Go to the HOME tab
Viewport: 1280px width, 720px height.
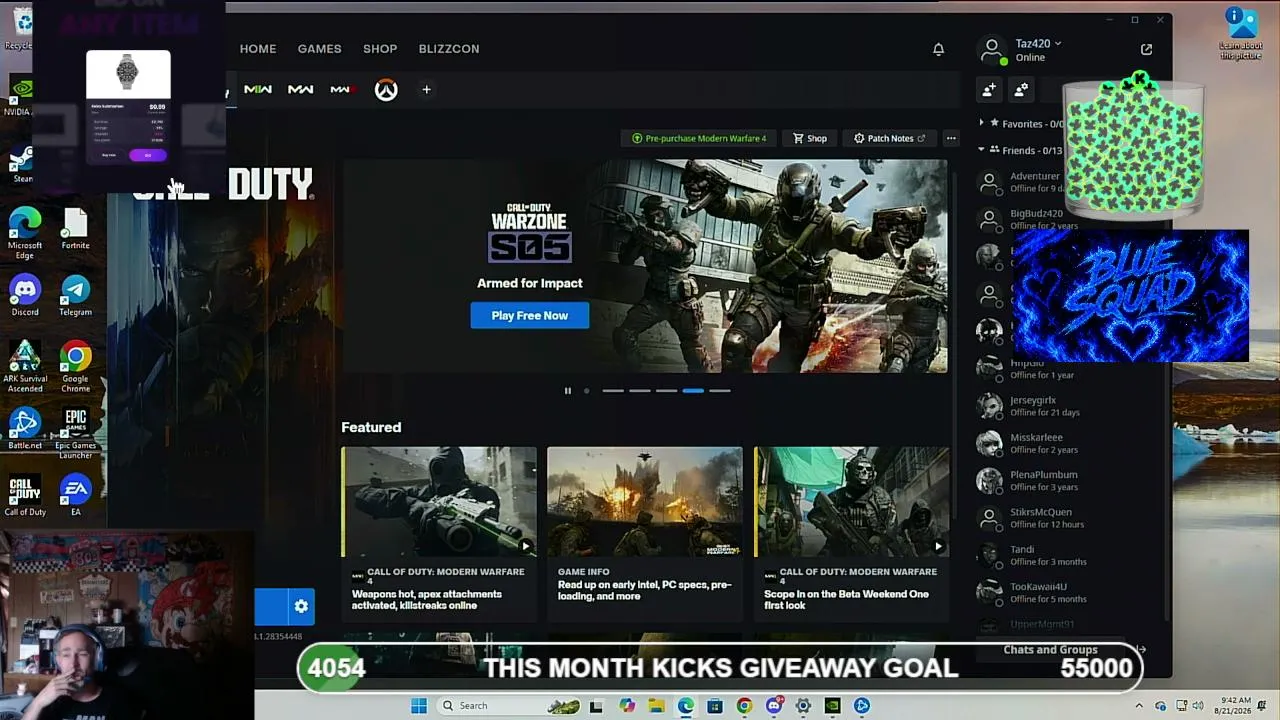pyautogui.click(x=258, y=49)
